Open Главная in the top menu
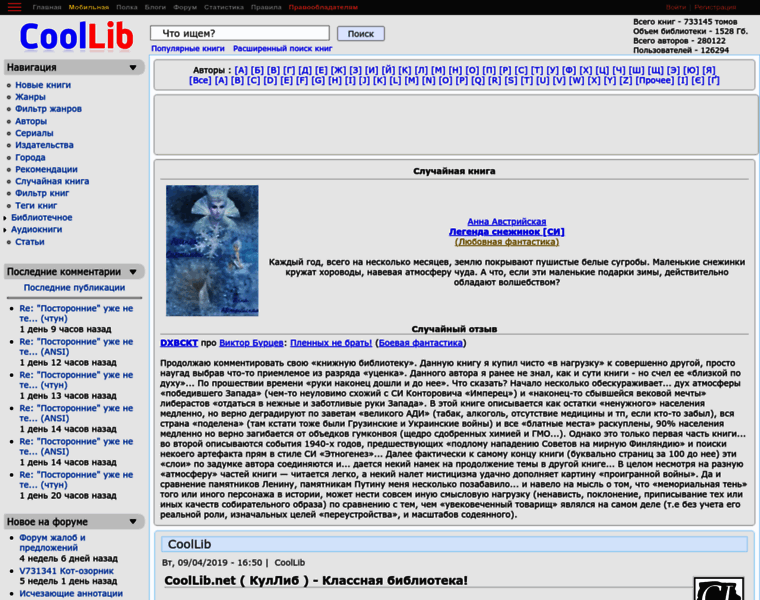The height and width of the screenshot is (600, 760). [x=47, y=7]
